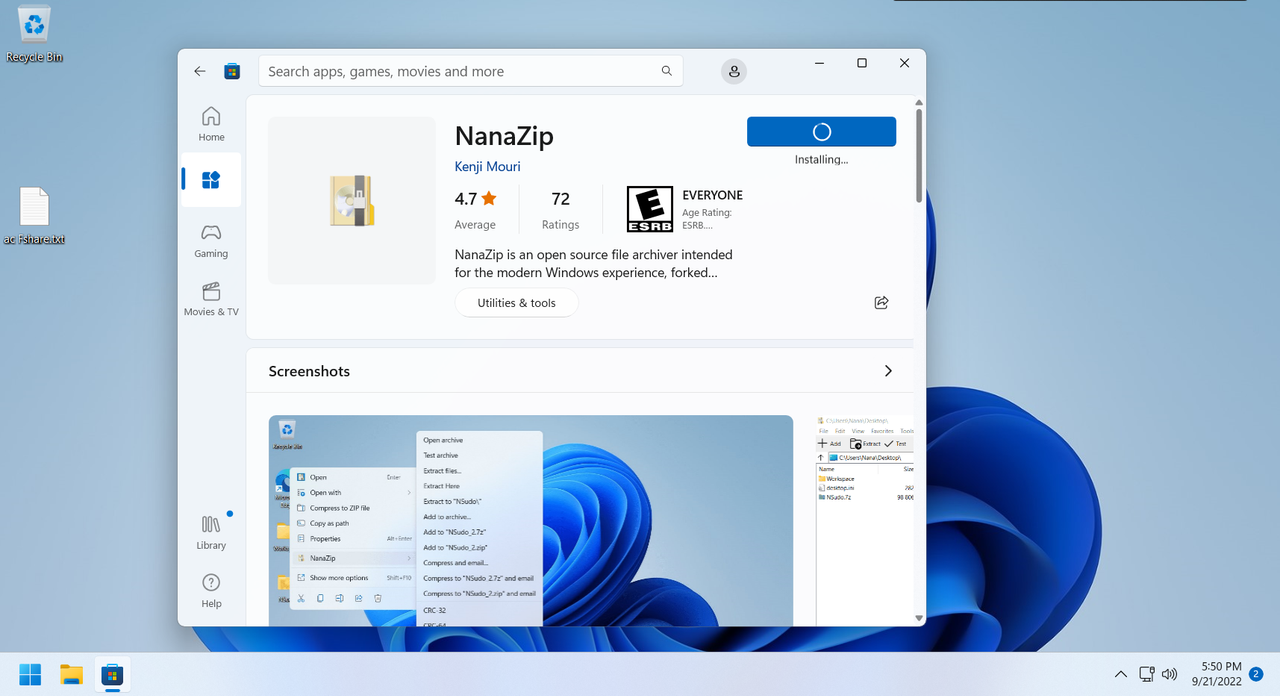
Task: Click the share icon for NanaZip
Action: coord(881,302)
